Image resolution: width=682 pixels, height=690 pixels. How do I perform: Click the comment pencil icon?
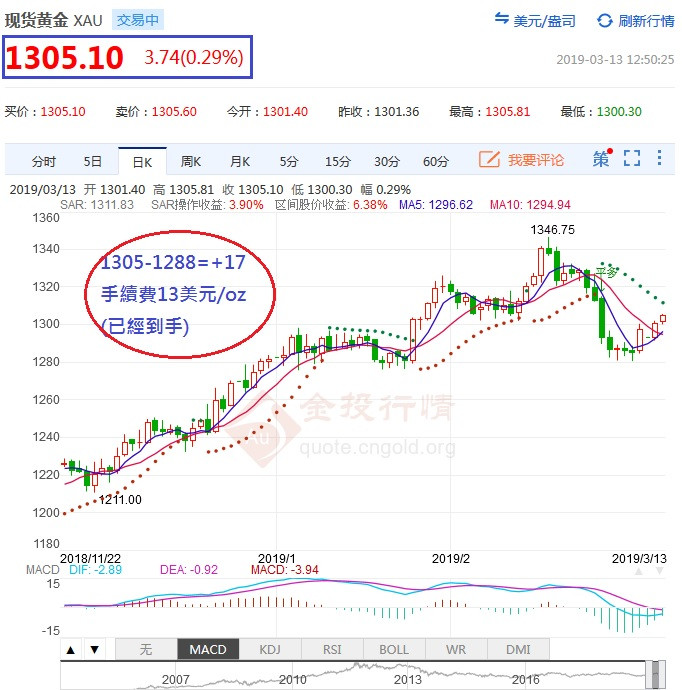coord(489,159)
